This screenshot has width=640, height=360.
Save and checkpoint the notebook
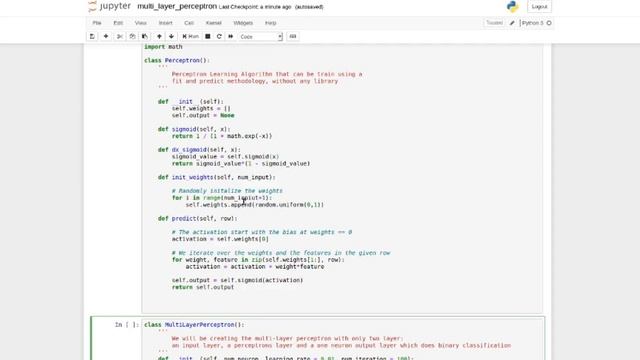92,36
